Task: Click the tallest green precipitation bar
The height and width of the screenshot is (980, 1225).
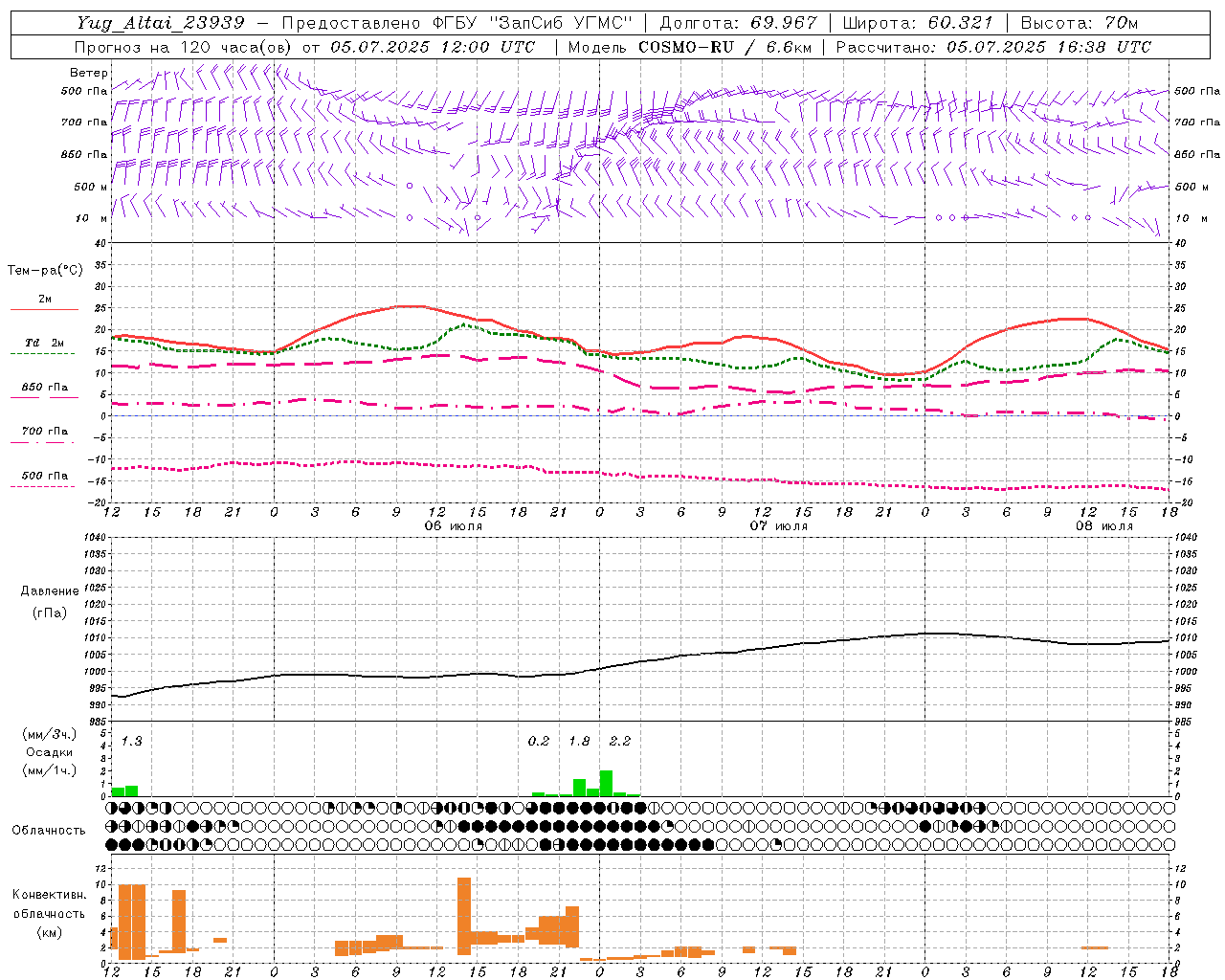Action: click(x=606, y=783)
